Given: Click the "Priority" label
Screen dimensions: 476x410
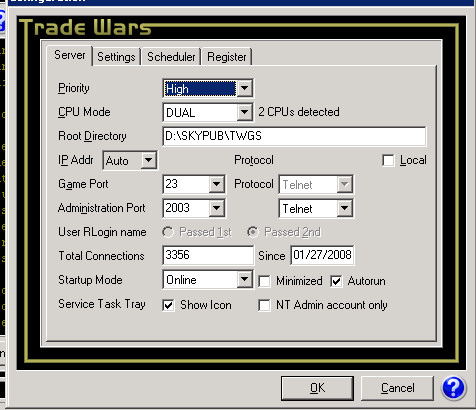Looking at the screenshot, I should pyautogui.click(x=74, y=88).
